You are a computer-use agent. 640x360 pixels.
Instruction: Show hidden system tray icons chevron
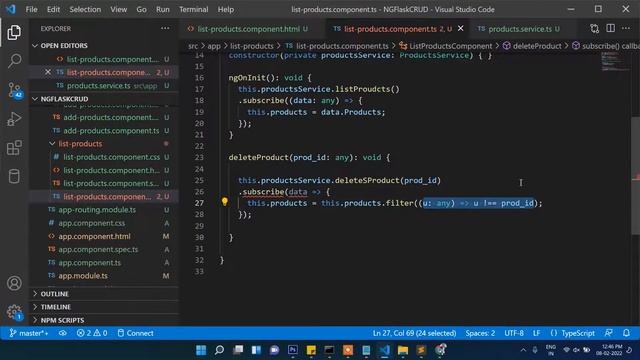(x=523, y=350)
